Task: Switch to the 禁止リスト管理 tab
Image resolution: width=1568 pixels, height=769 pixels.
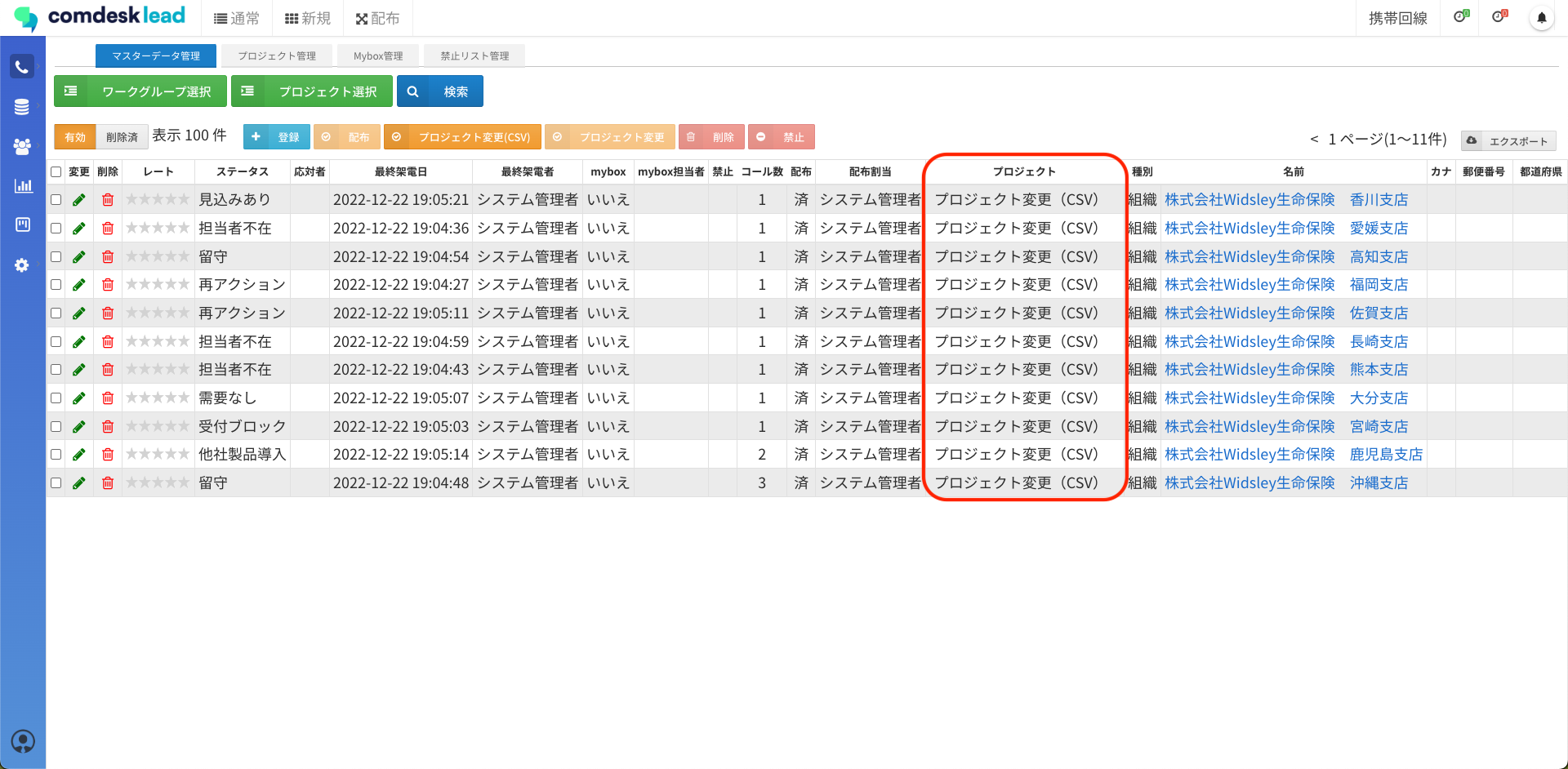Action: (474, 56)
